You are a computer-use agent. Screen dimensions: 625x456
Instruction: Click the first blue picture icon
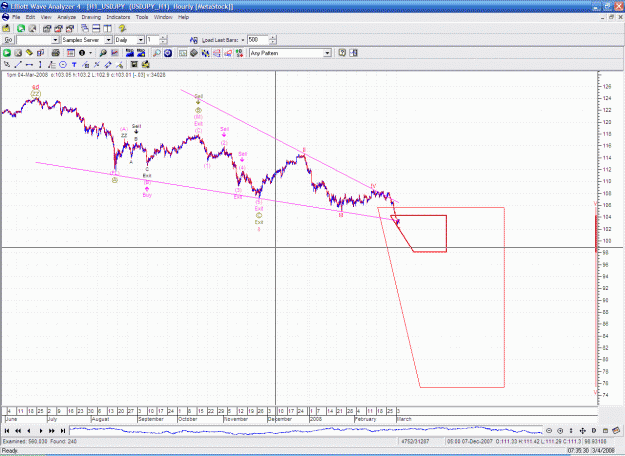pyautogui.click(x=130, y=53)
